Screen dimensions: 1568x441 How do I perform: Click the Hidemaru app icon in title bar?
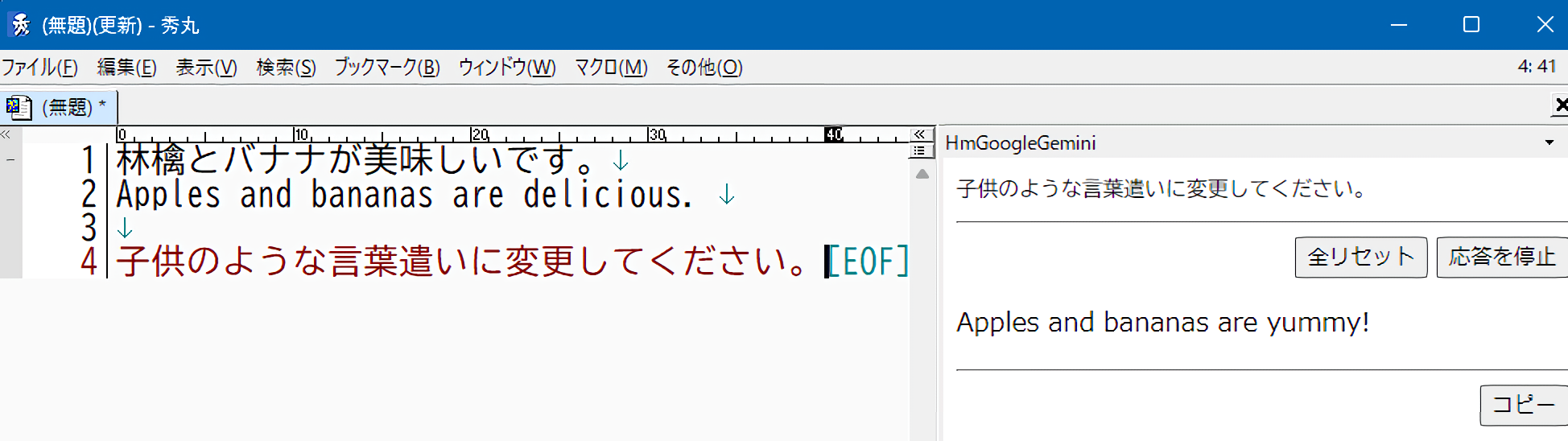click(x=20, y=25)
